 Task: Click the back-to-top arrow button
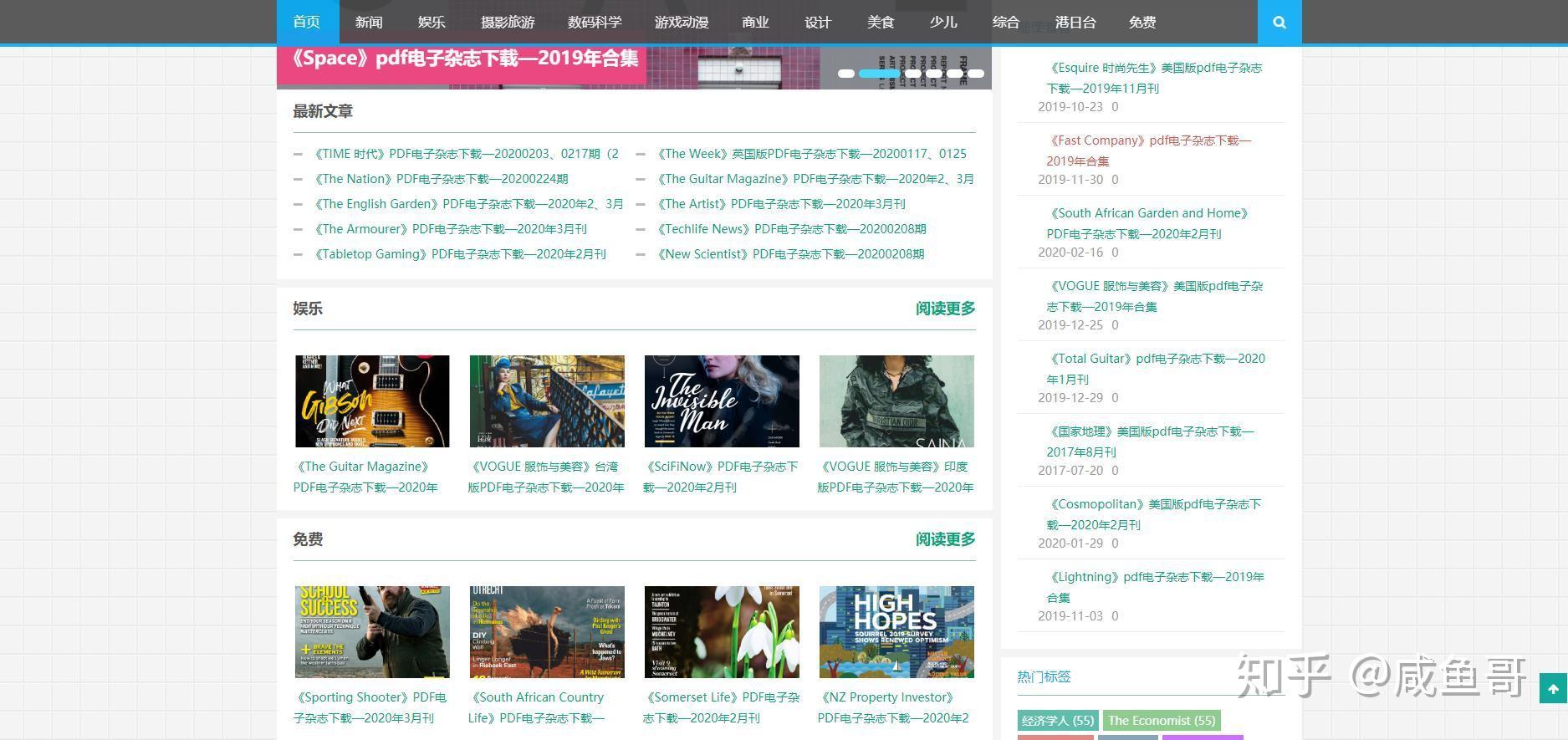coord(1553,689)
